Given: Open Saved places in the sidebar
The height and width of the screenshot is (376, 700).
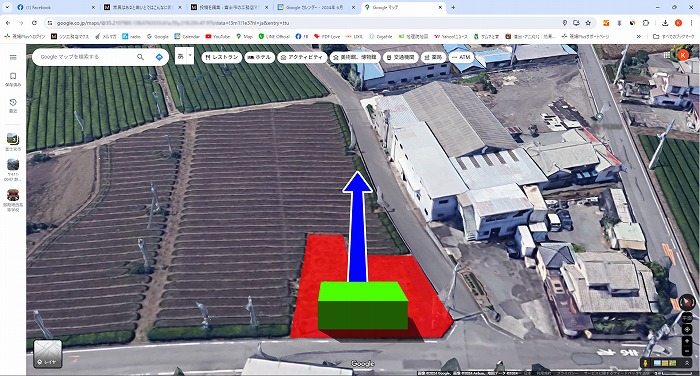Looking at the screenshot, I should coord(13,79).
